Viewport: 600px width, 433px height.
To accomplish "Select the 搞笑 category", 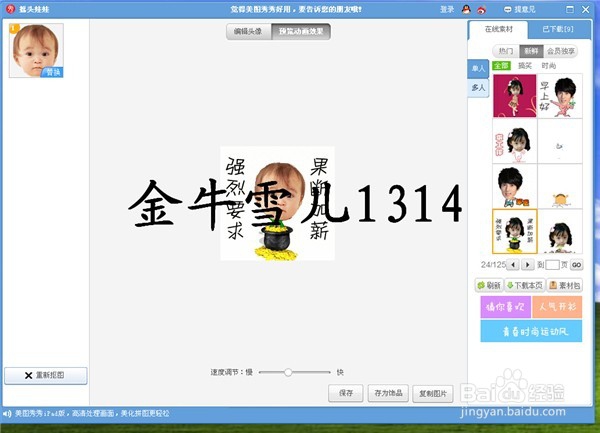I will click(x=525, y=66).
